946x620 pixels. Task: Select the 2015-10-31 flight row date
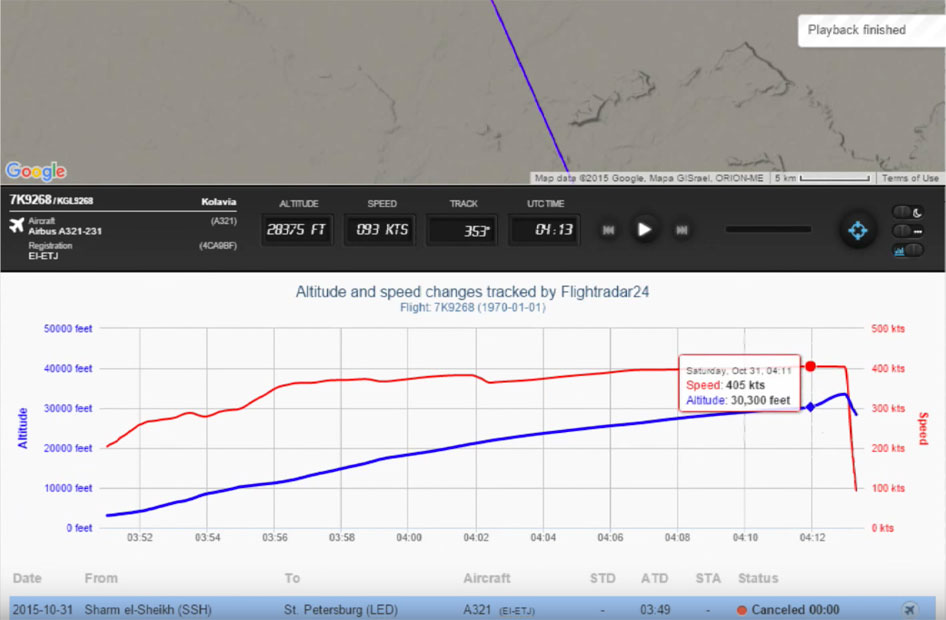click(x=42, y=610)
